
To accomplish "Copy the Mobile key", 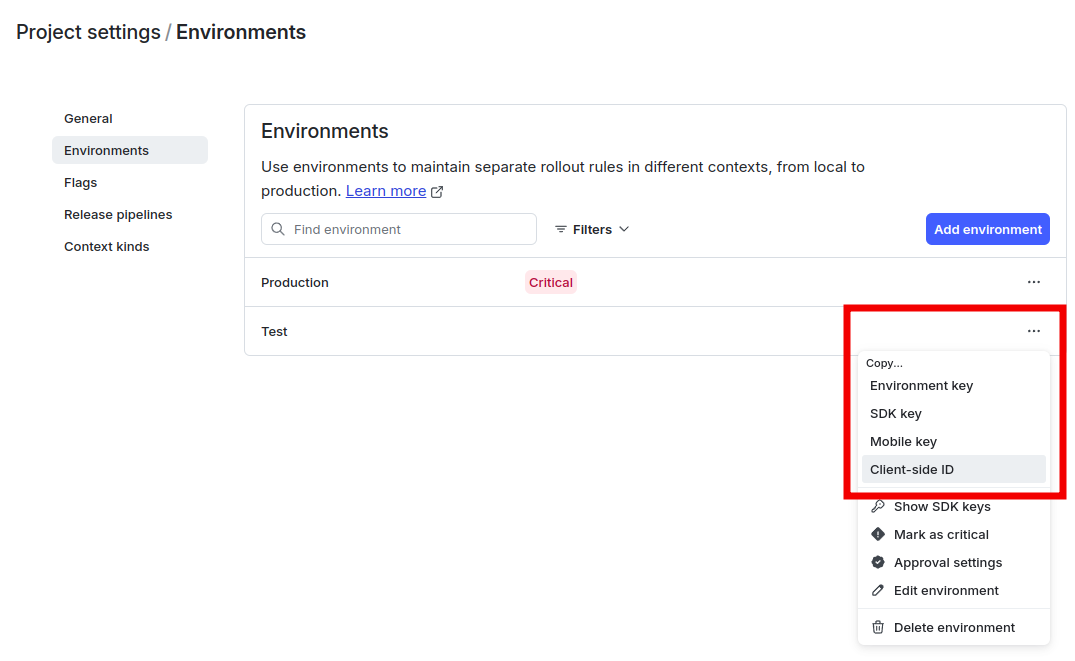I will pyautogui.click(x=903, y=441).
